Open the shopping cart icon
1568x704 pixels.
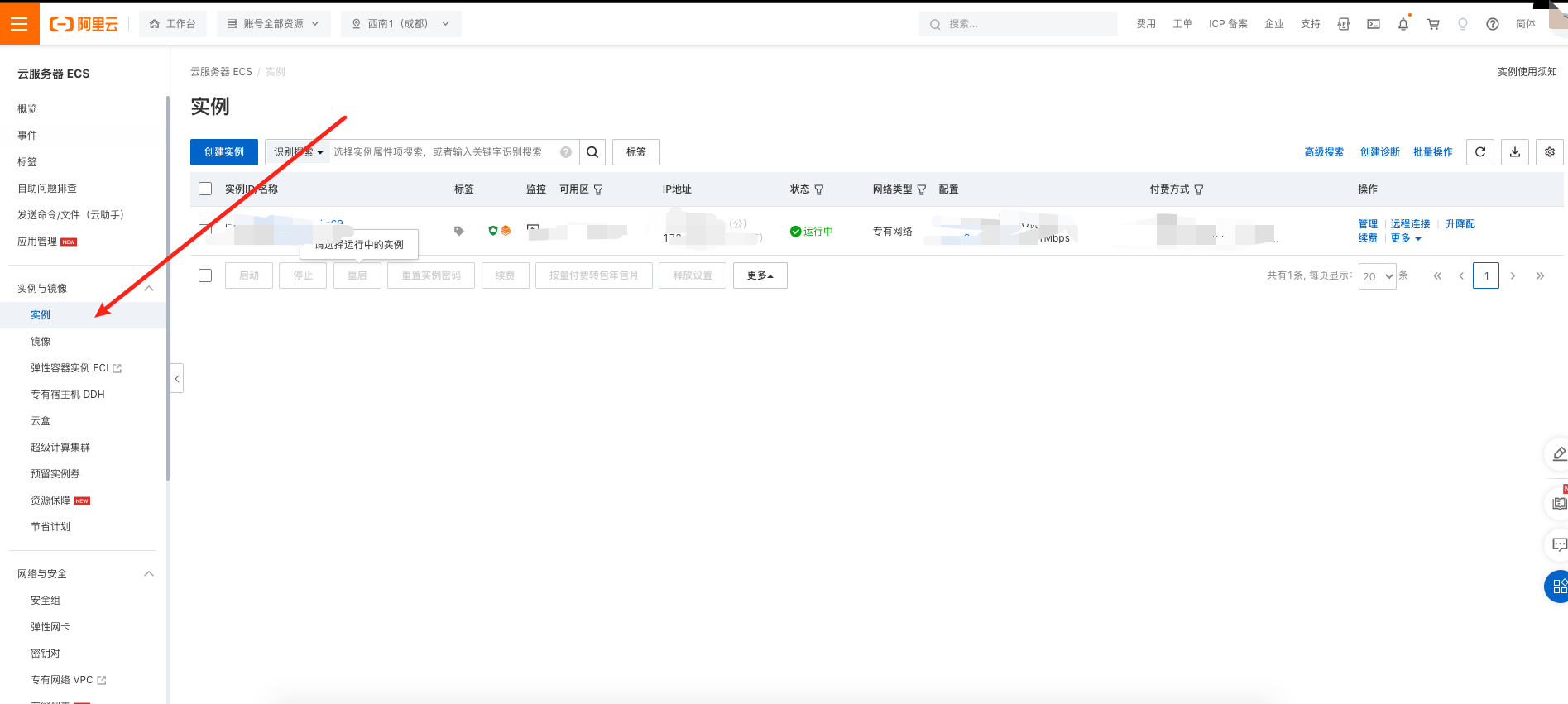coord(1433,24)
